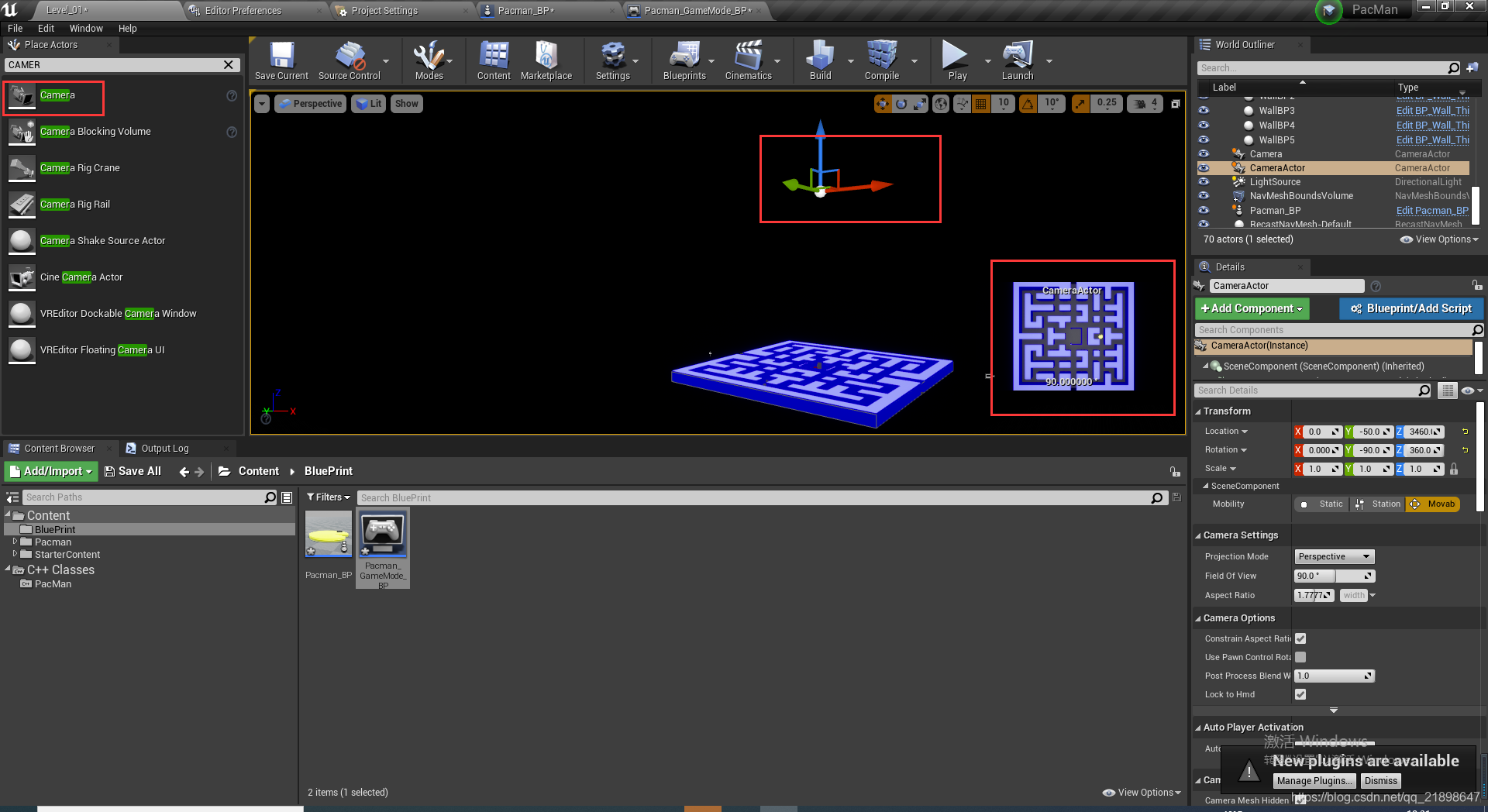Open viewport options dropdown arrow
The width and height of the screenshot is (1488, 812).
(x=262, y=104)
